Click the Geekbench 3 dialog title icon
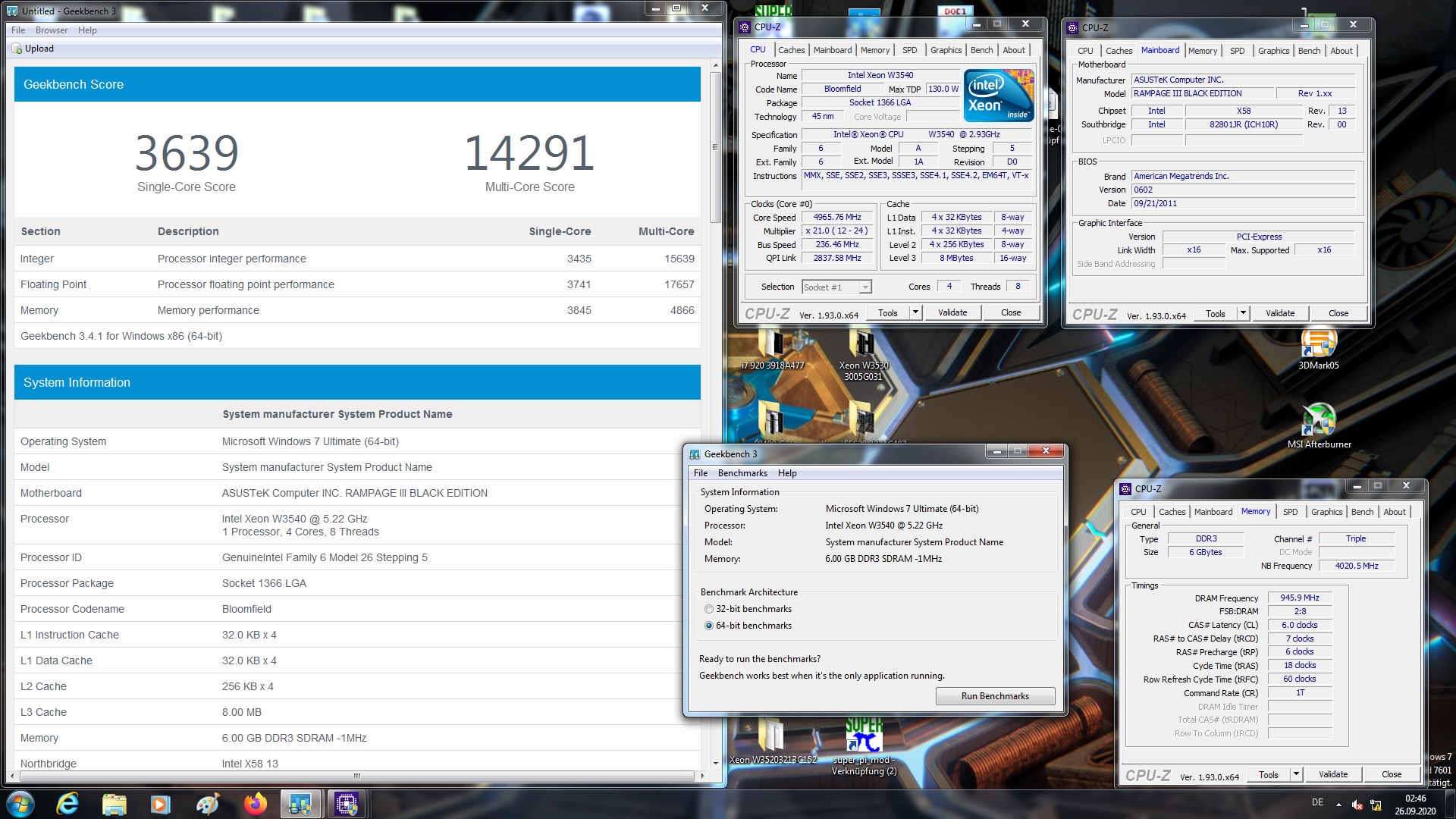Screen dimensions: 1456x819 click(695, 454)
